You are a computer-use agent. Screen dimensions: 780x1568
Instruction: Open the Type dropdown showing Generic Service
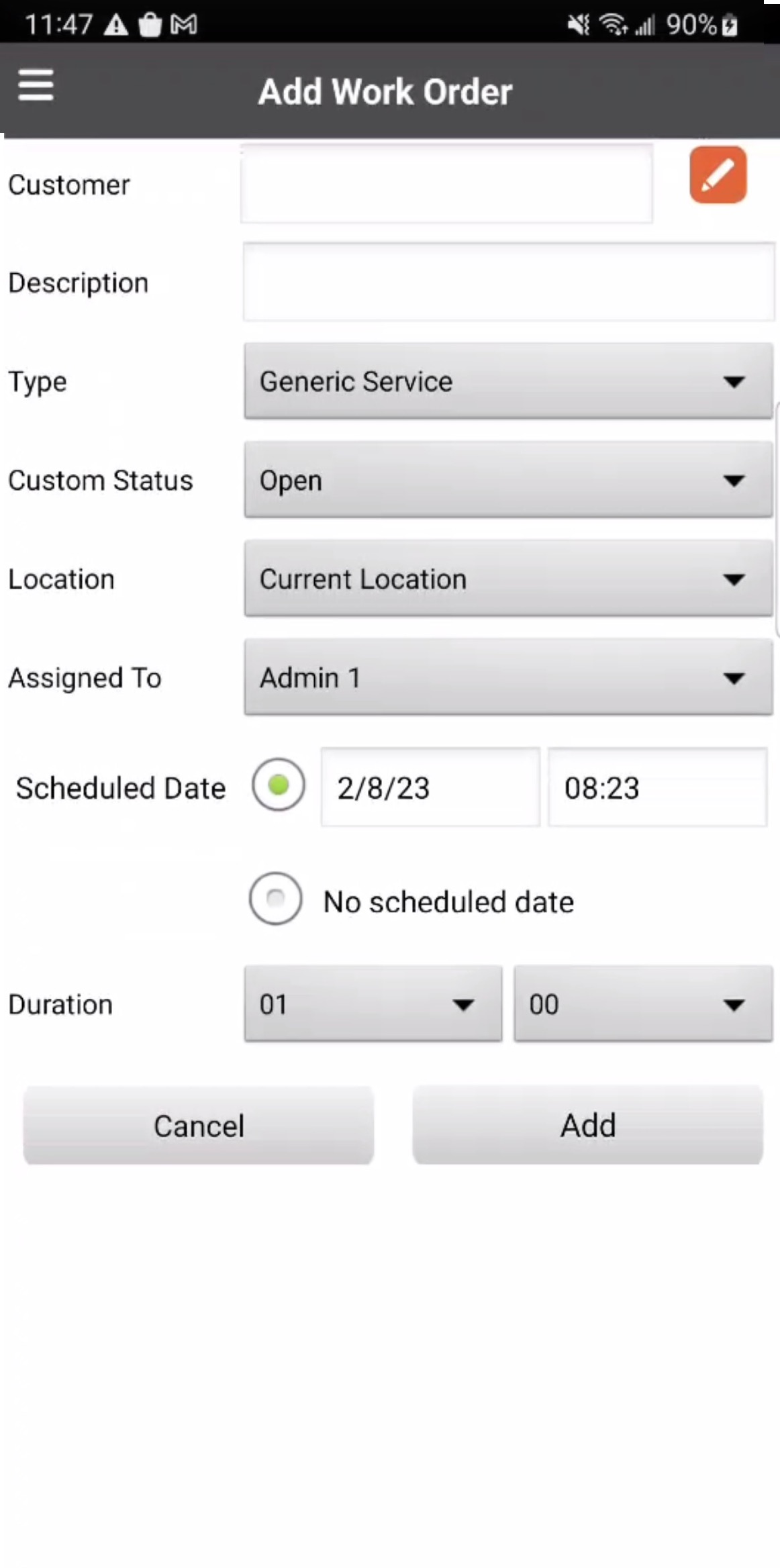coord(508,381)
